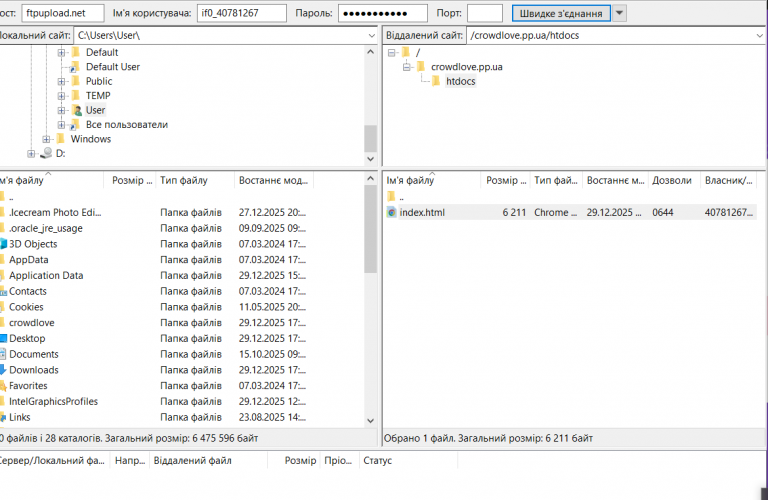The height and width of the screenshot is (500, 768).
Task: Expand the User folder in local tree
Action: click(x=61, y=110)
